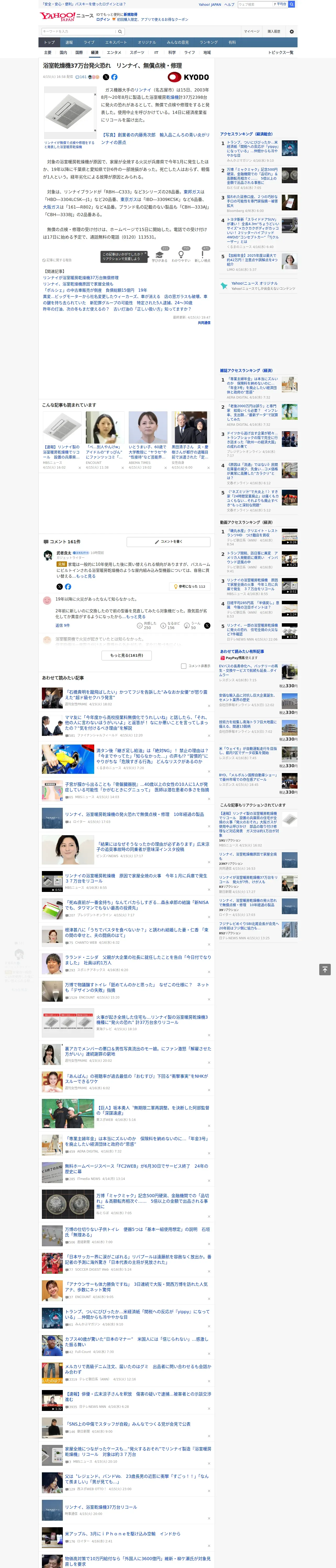This screenshot has height=1568, width=336.
Task: Open the 平均台 search type dropdown
Action: tap(280, 4)
